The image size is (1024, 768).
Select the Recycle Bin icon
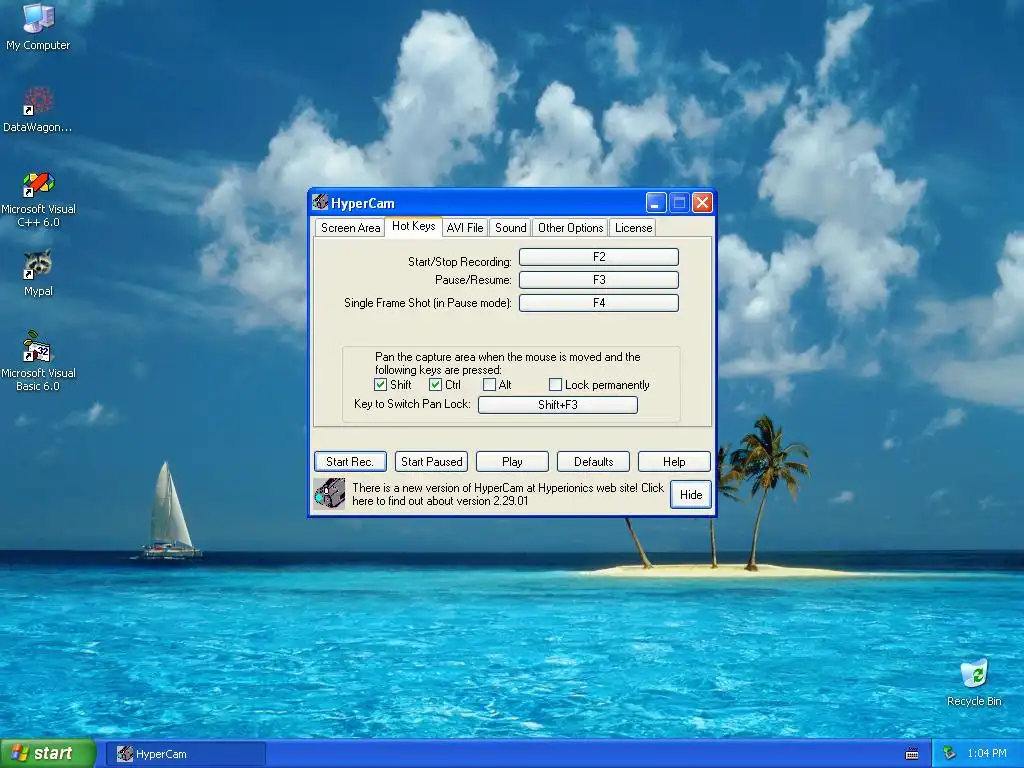[x=974, y=683]
